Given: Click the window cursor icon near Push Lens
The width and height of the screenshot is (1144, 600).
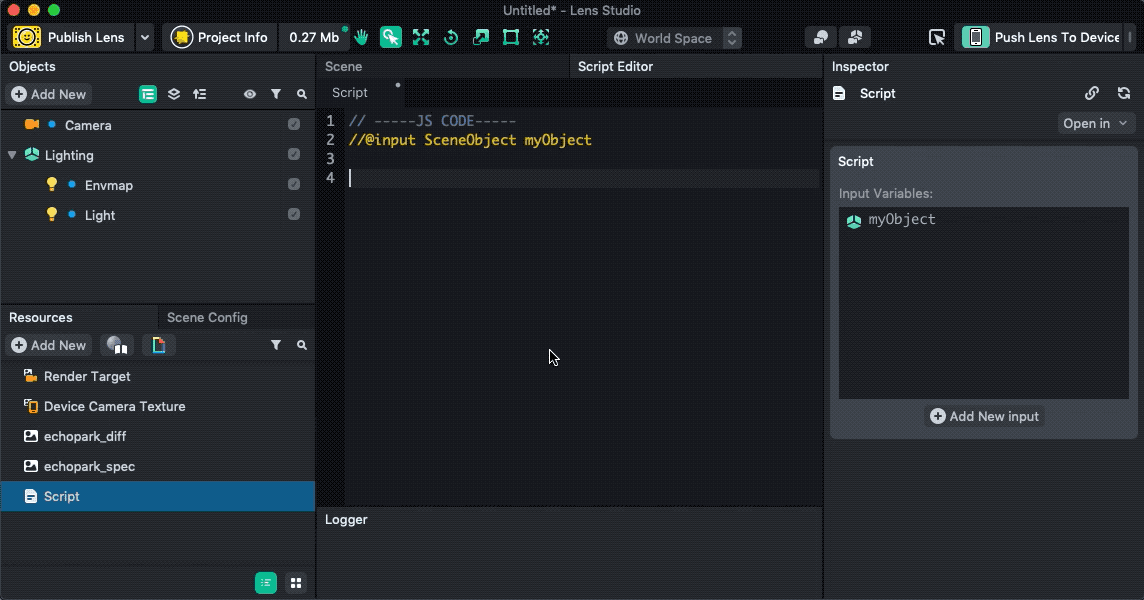Looking at the screenshot, I should tap(937, 37).
